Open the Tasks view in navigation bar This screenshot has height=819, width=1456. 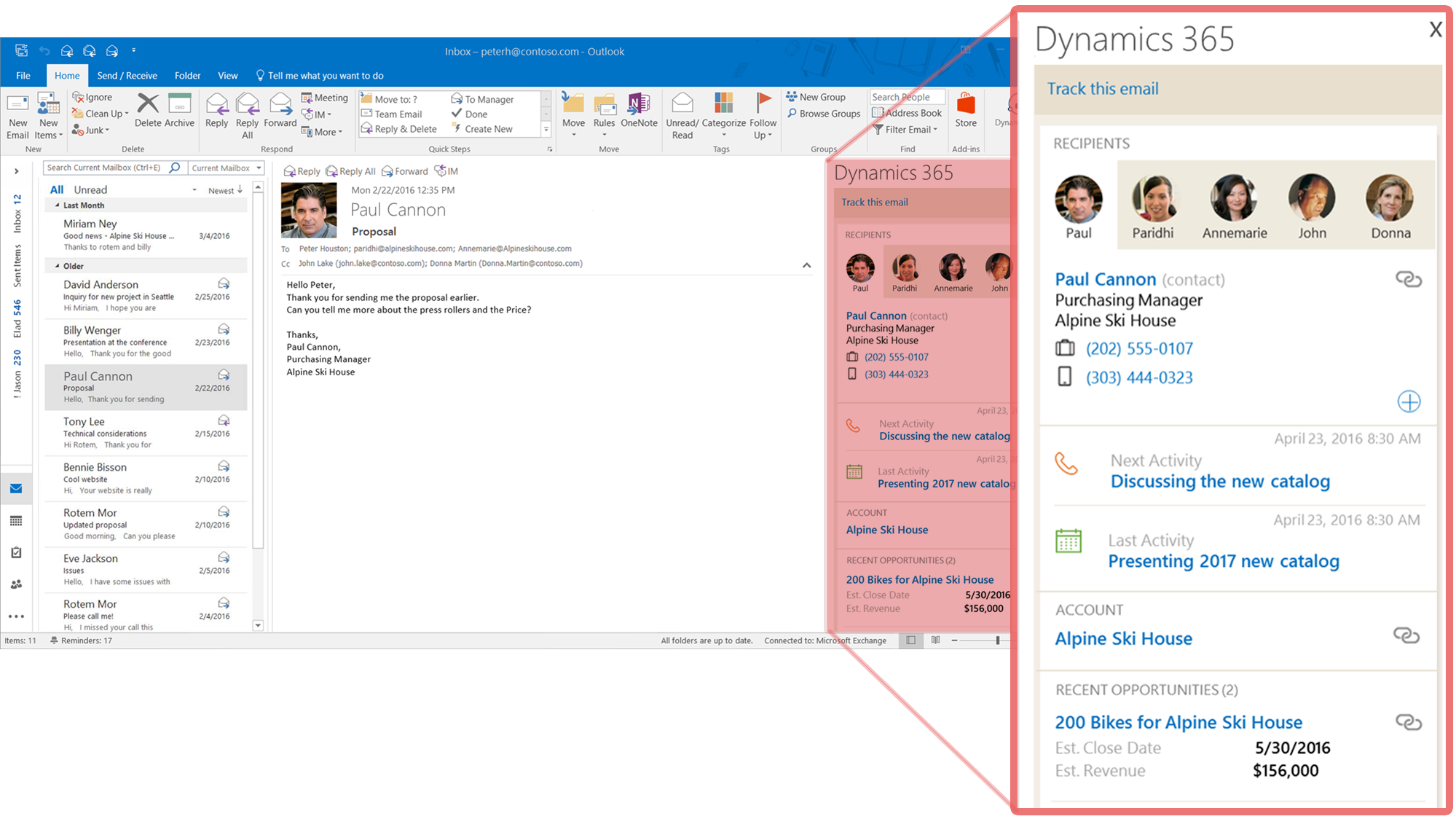tap(16, 552)
